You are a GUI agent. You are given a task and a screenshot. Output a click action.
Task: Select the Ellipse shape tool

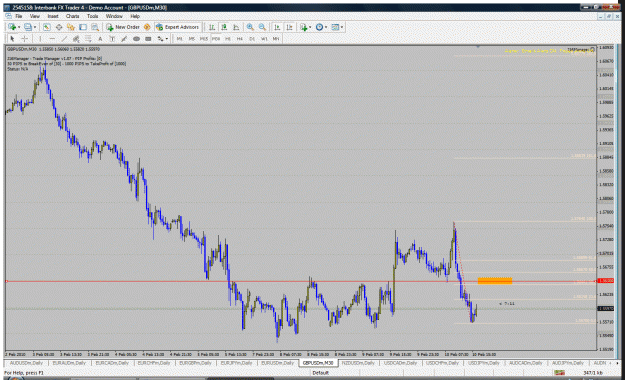(x=136, y=39)
